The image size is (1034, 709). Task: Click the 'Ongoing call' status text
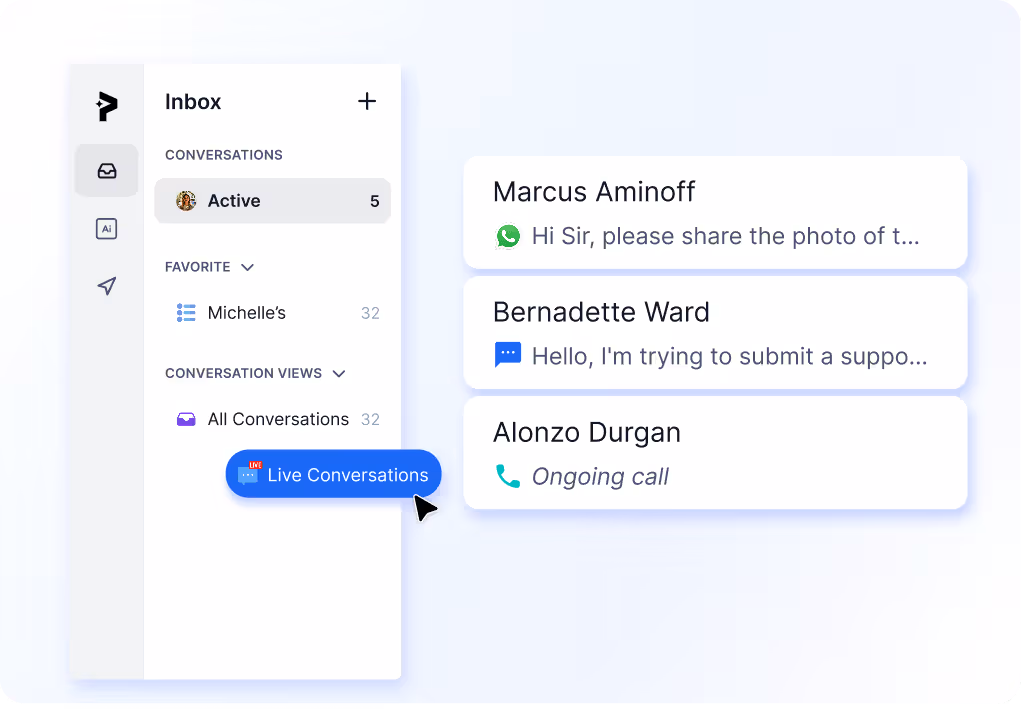tap(600, 477)
